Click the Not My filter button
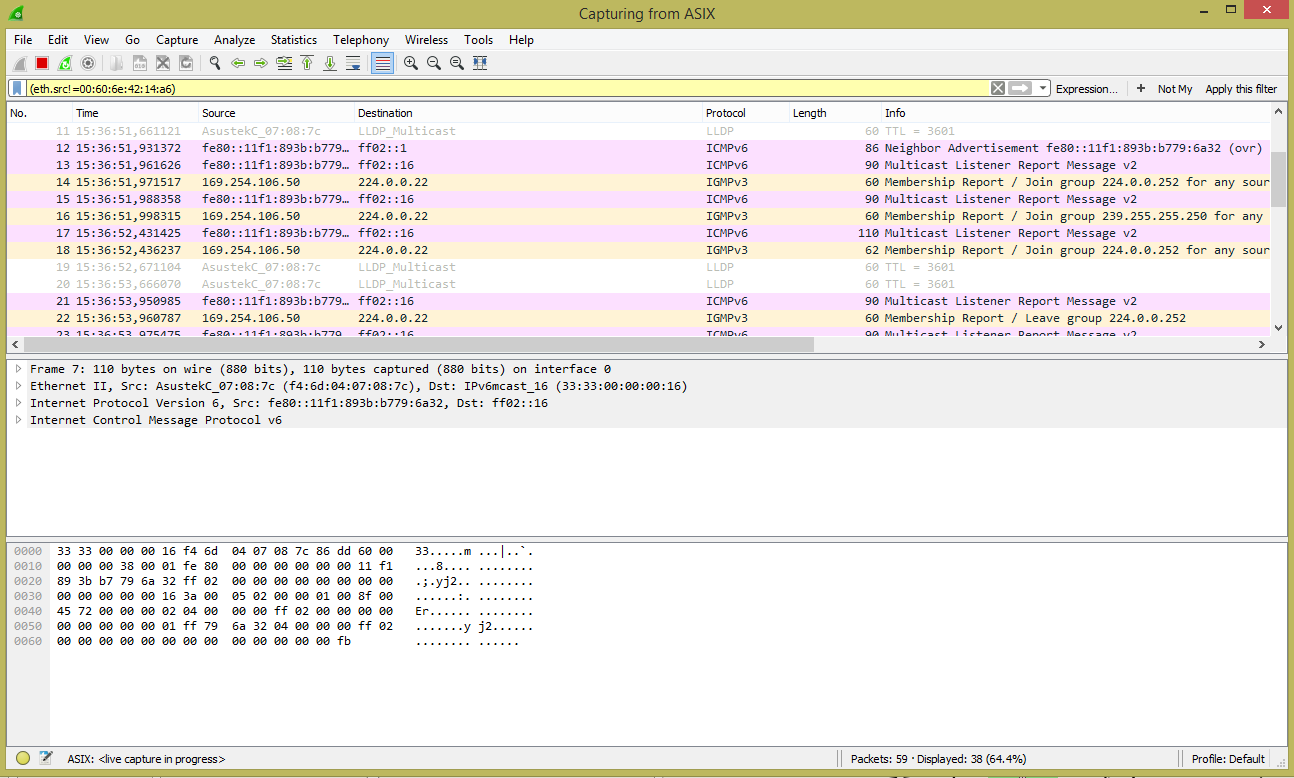 point(1174,89)
